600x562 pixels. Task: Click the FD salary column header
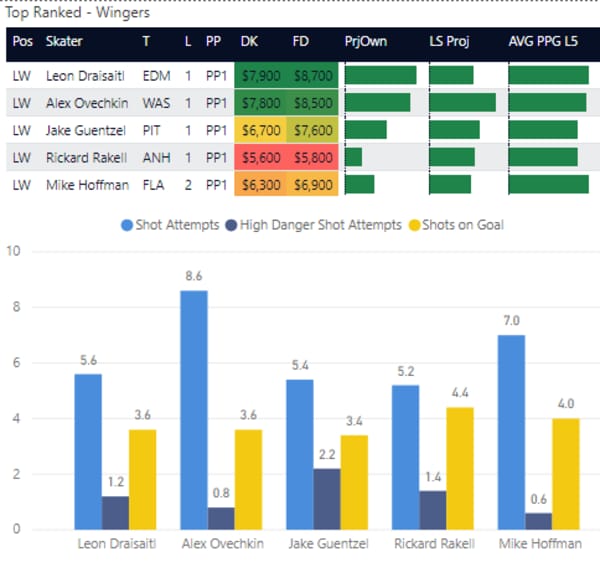(x=301, y=41)
